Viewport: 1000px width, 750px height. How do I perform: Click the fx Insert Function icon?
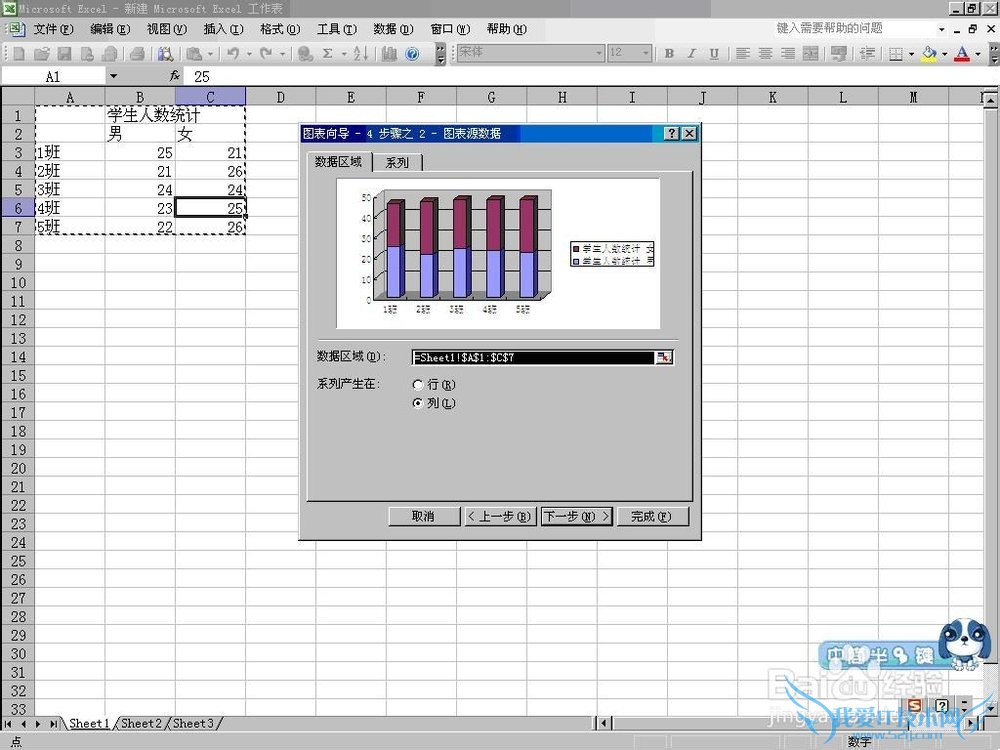coord(175,76)
